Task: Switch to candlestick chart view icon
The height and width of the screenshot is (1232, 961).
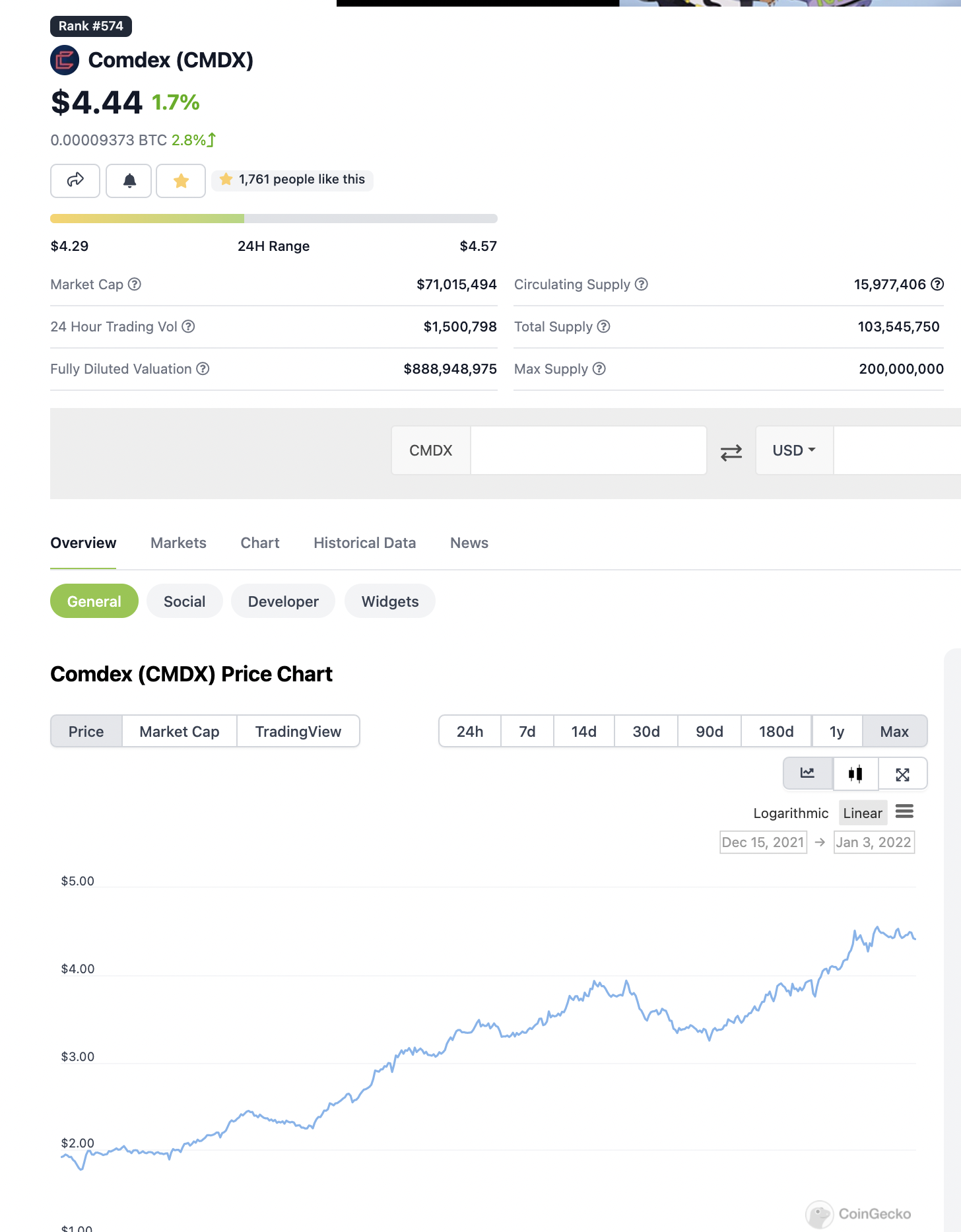Action: (x=855, y=773)
